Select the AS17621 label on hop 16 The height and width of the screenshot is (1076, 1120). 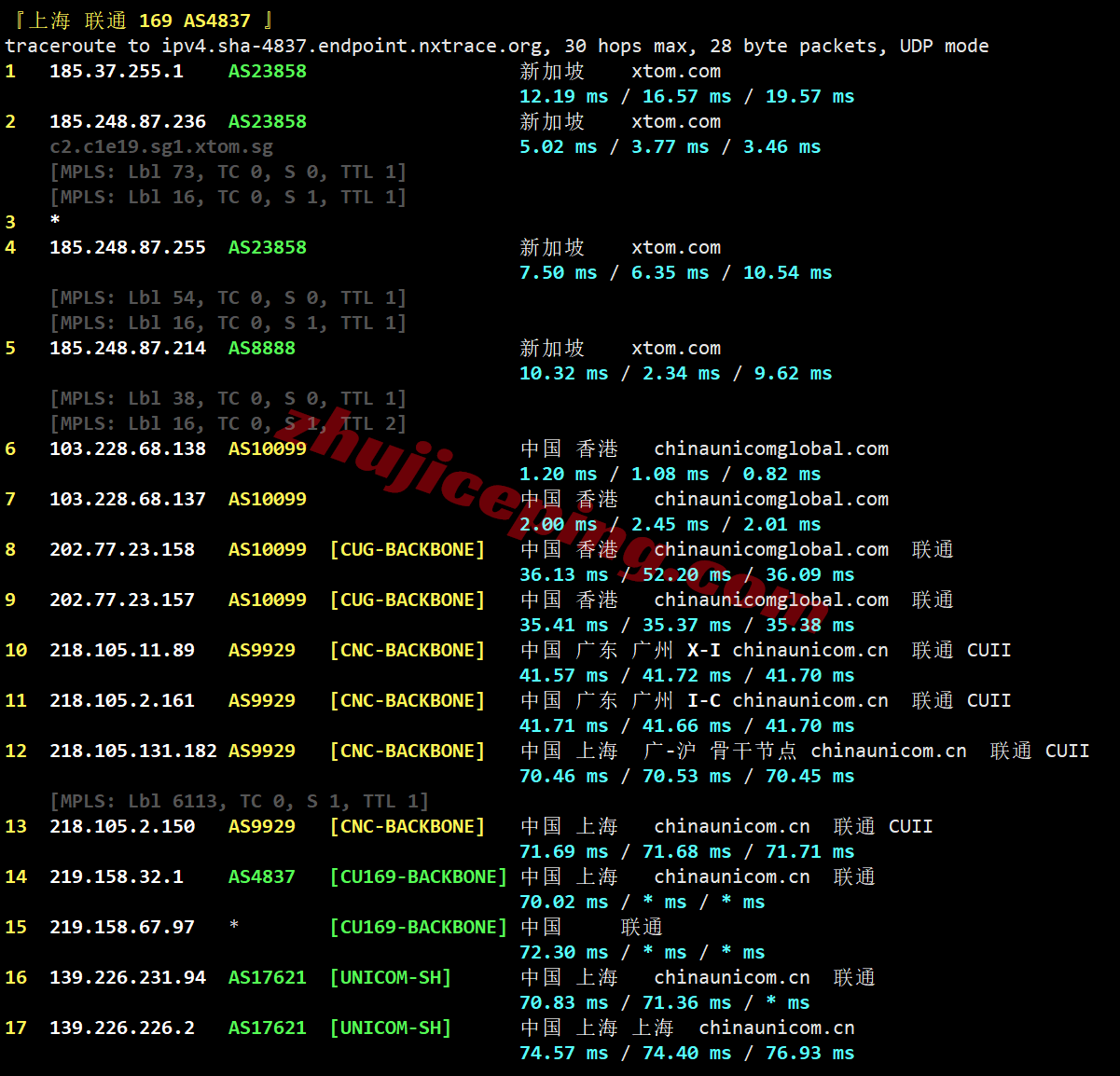(x=268, y=977)
